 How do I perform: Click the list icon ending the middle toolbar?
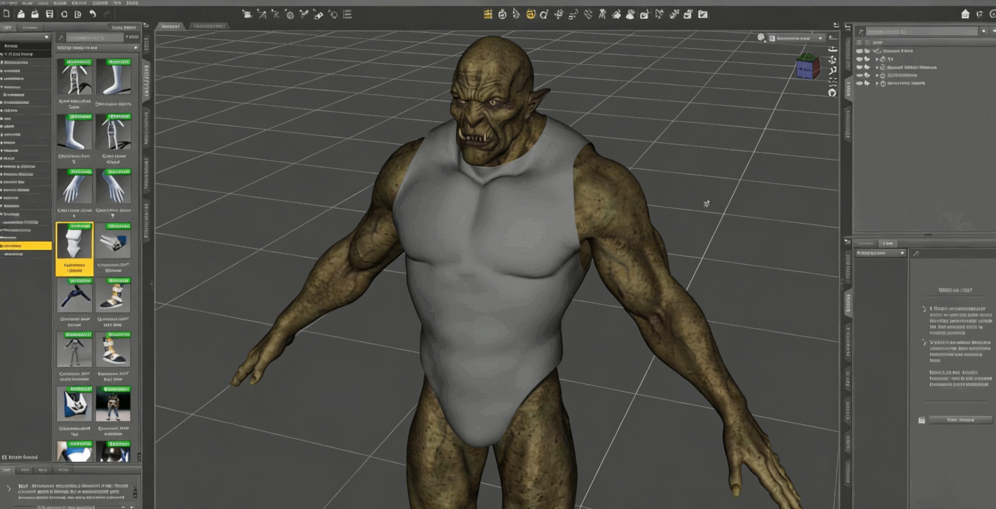tap(347, 14)
